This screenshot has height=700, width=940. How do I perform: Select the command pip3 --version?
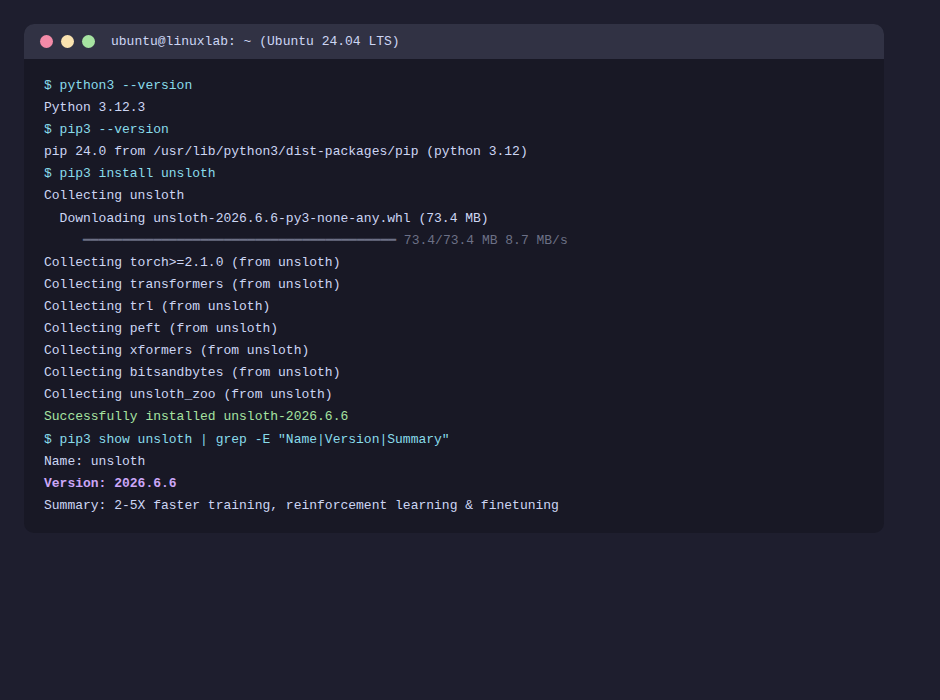tap(114, 129)
